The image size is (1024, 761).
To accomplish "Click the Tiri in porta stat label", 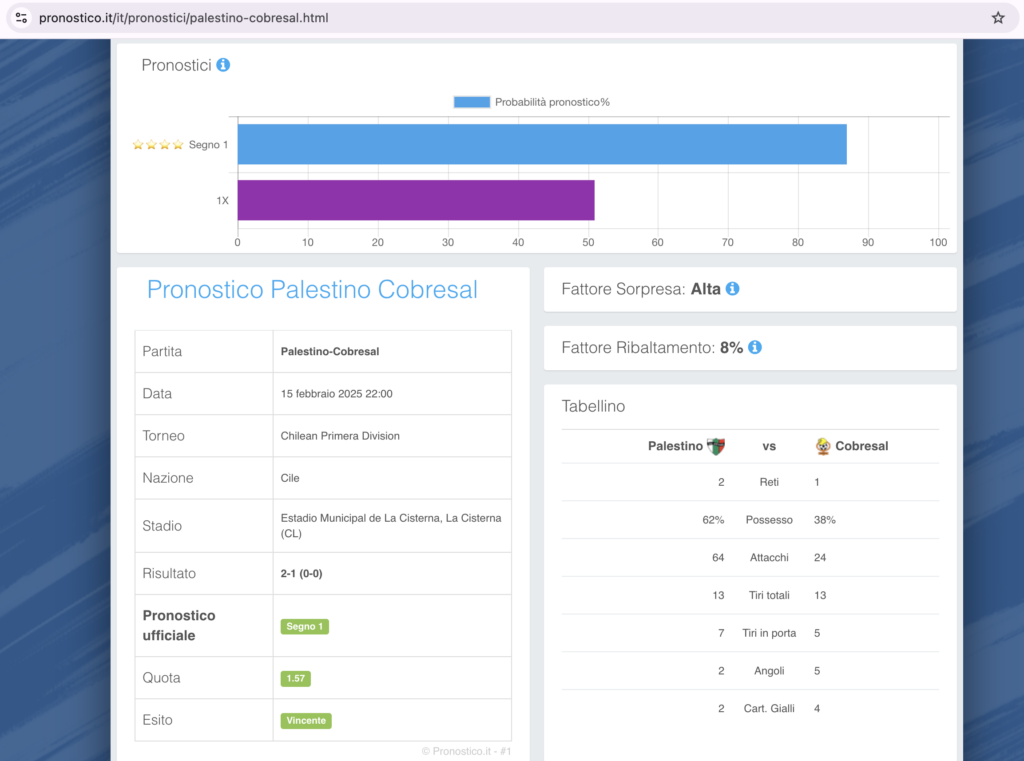I will click(769, 633).
